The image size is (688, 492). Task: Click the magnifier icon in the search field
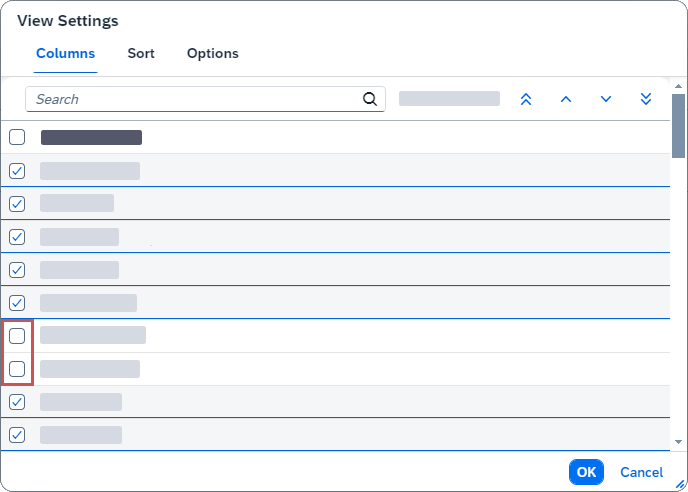[370, 99]
